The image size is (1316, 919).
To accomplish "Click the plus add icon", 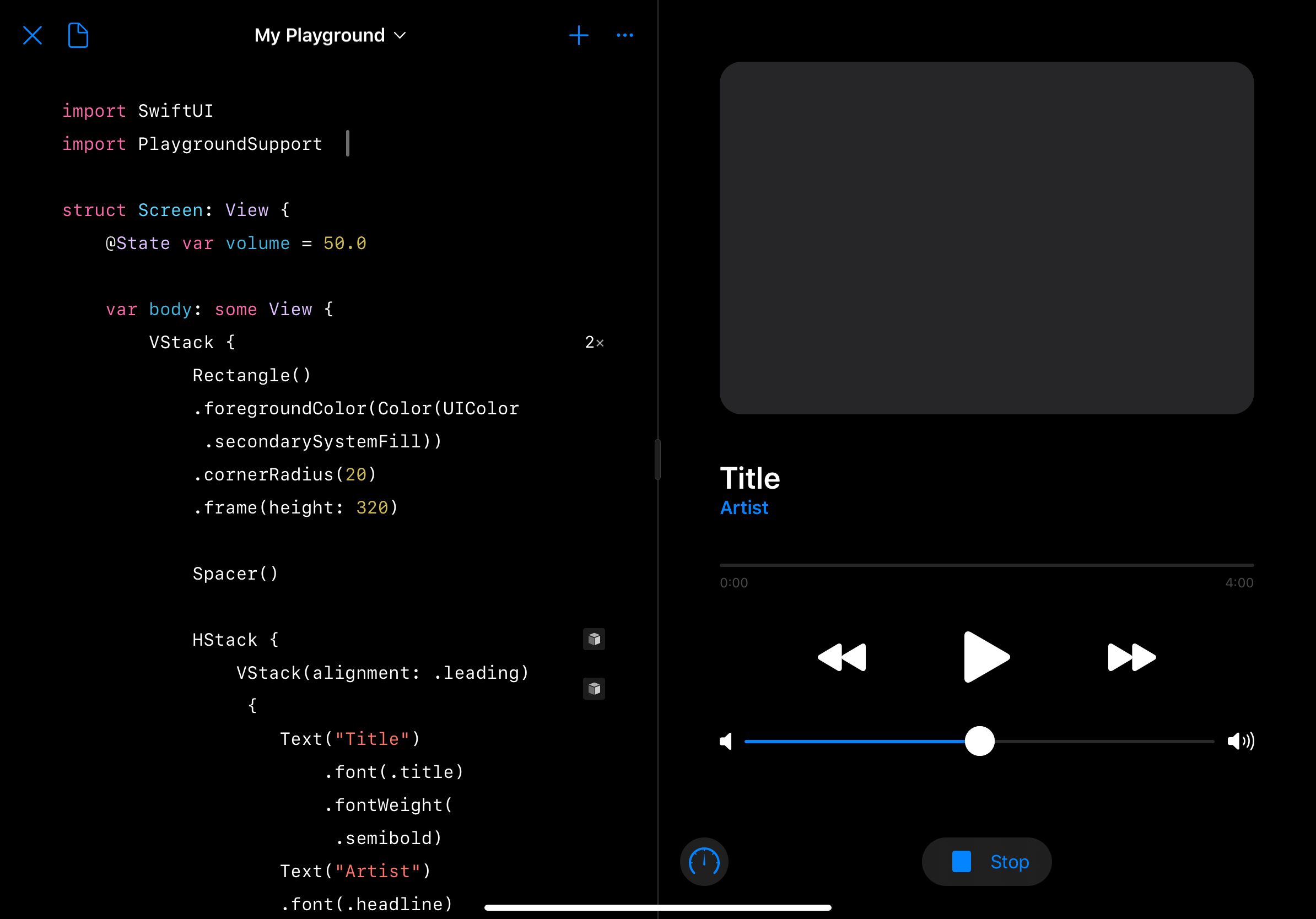I will point(579,35).
